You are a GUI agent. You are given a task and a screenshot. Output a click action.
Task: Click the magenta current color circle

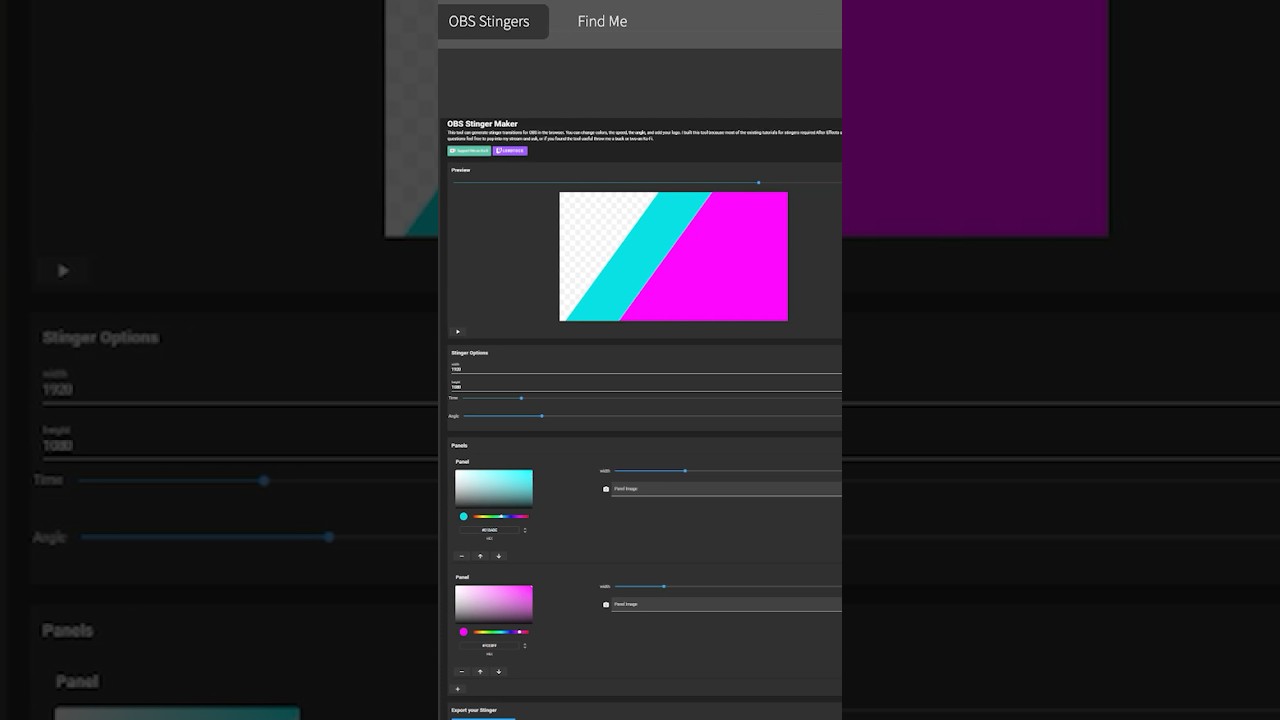(x=464, y=632)
